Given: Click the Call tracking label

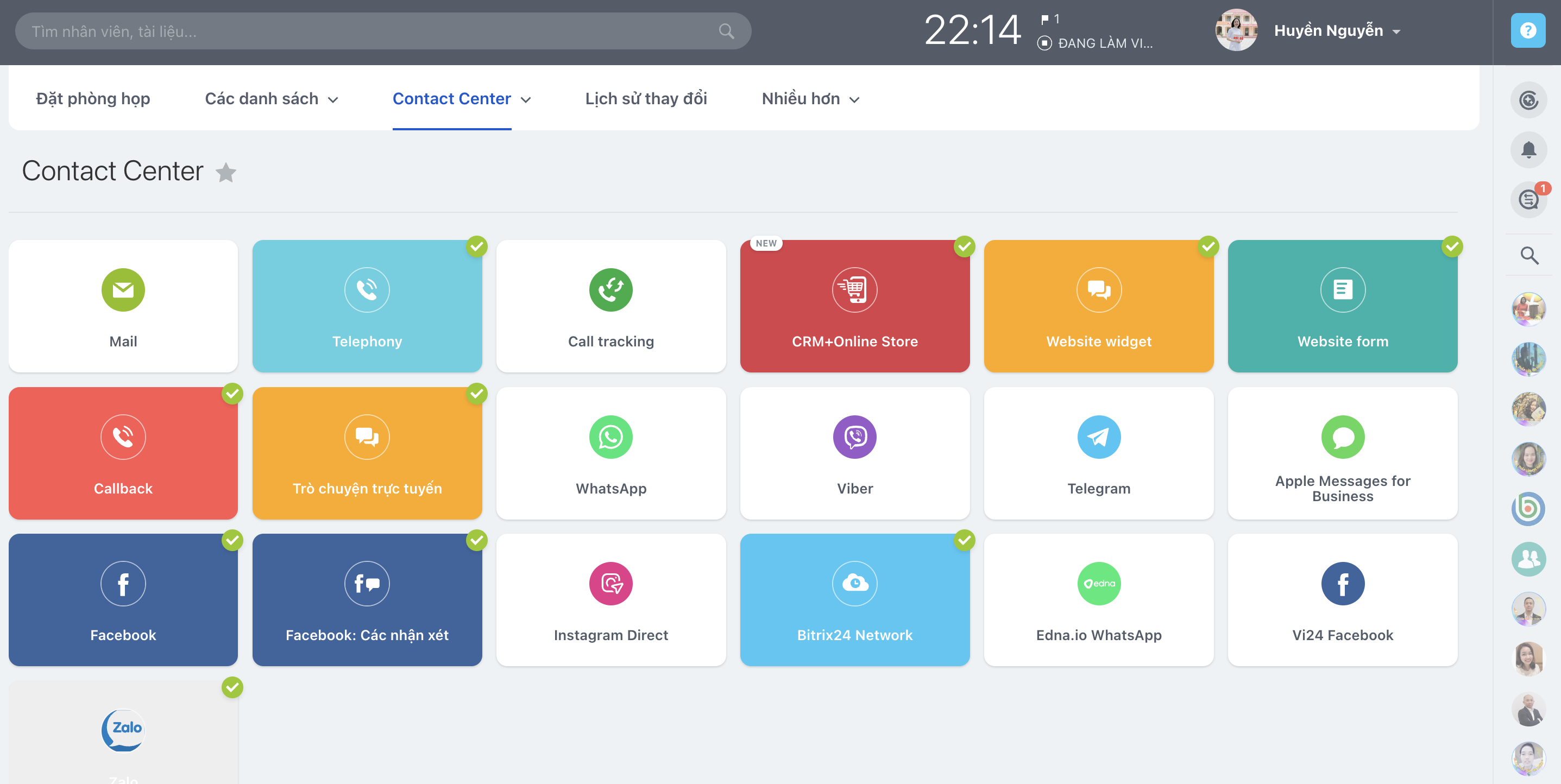Looking at the screenshot, I should (611, 342).
